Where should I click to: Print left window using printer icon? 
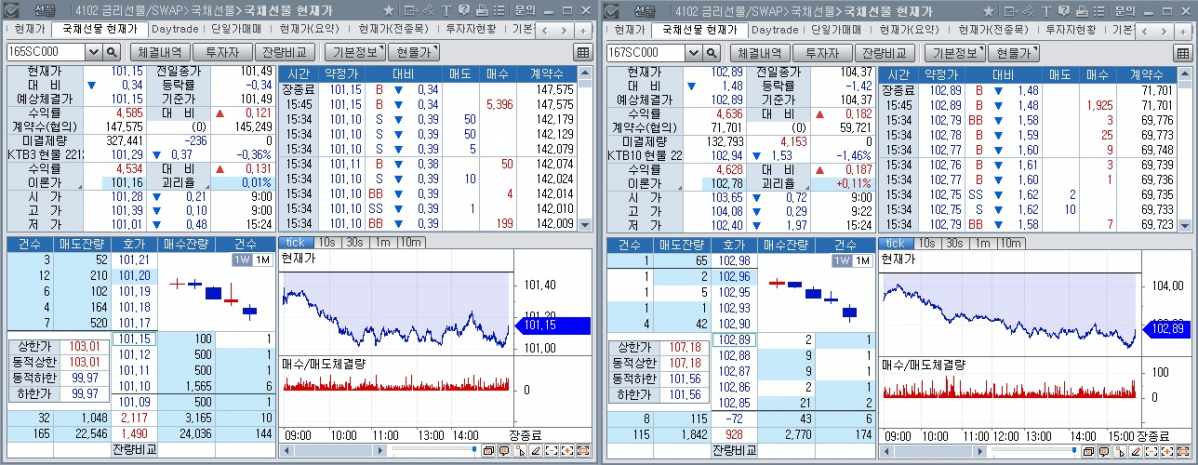[x=481, y=11]
